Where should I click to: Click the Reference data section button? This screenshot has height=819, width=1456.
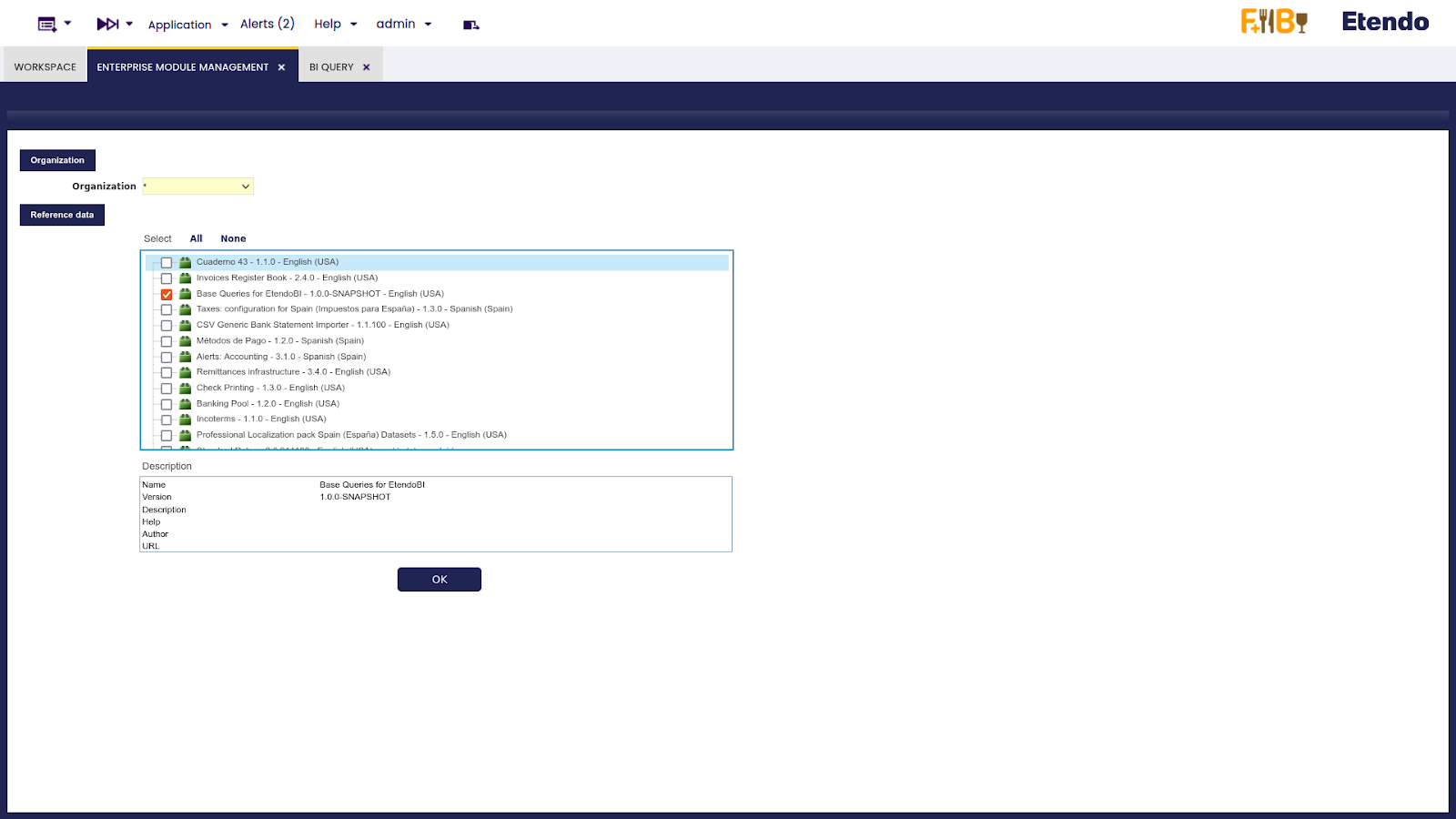[x=62, y=215]
